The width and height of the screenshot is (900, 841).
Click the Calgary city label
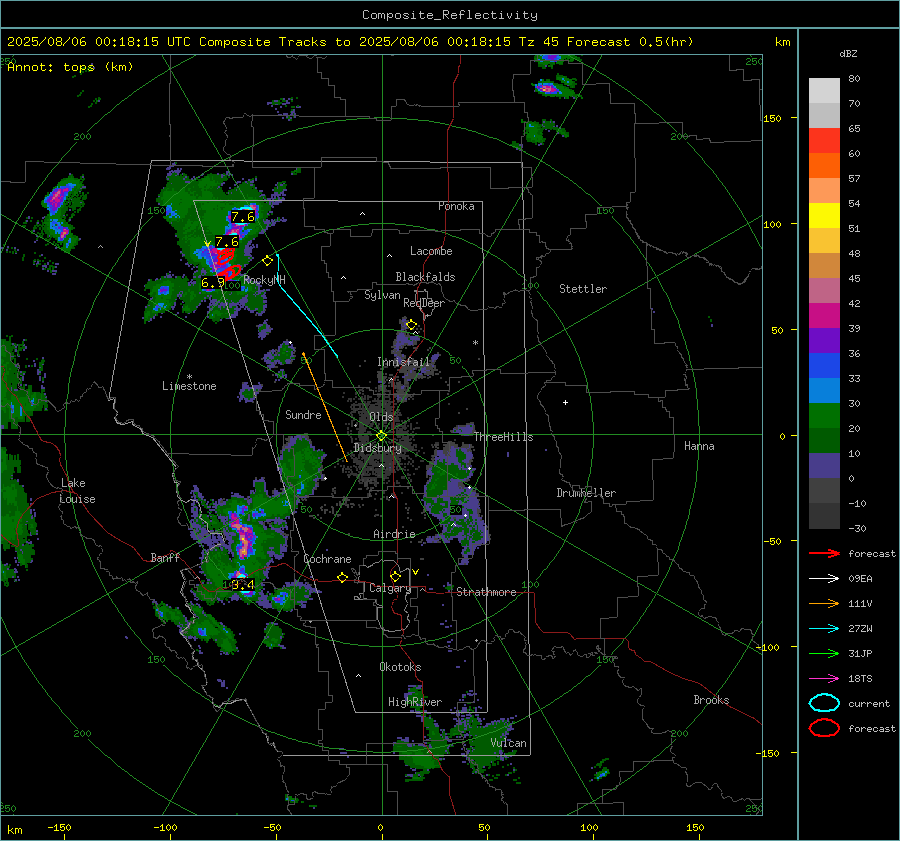(390, 588)
